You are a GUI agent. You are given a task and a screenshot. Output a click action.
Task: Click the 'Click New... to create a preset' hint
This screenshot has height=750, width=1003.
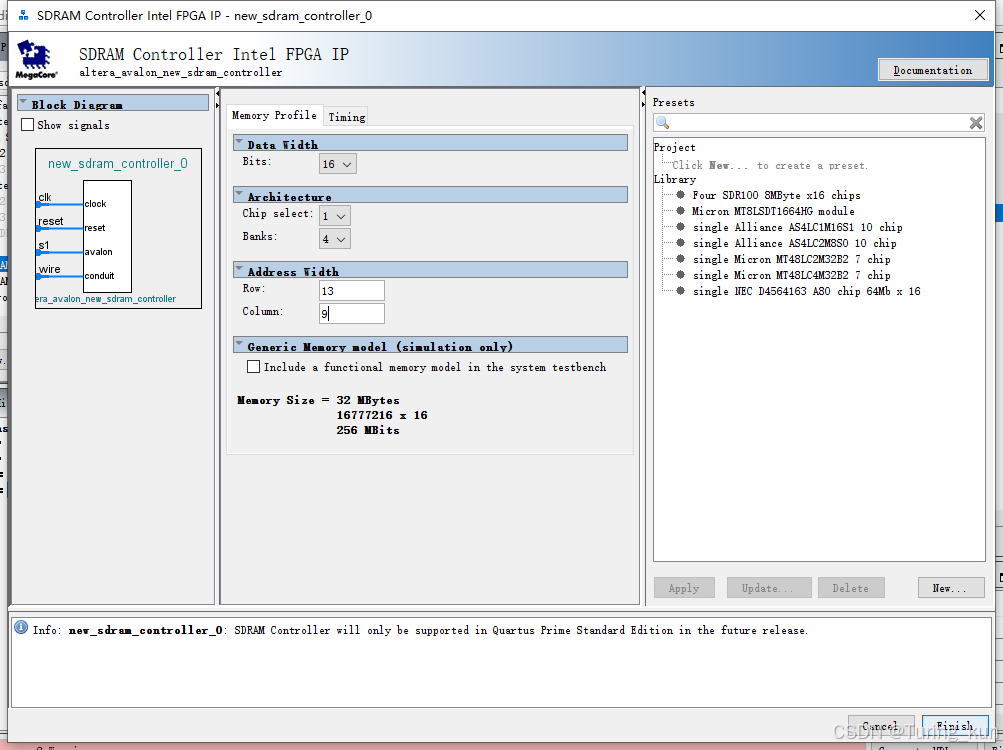pyautogui.click(x=770, y=165)
